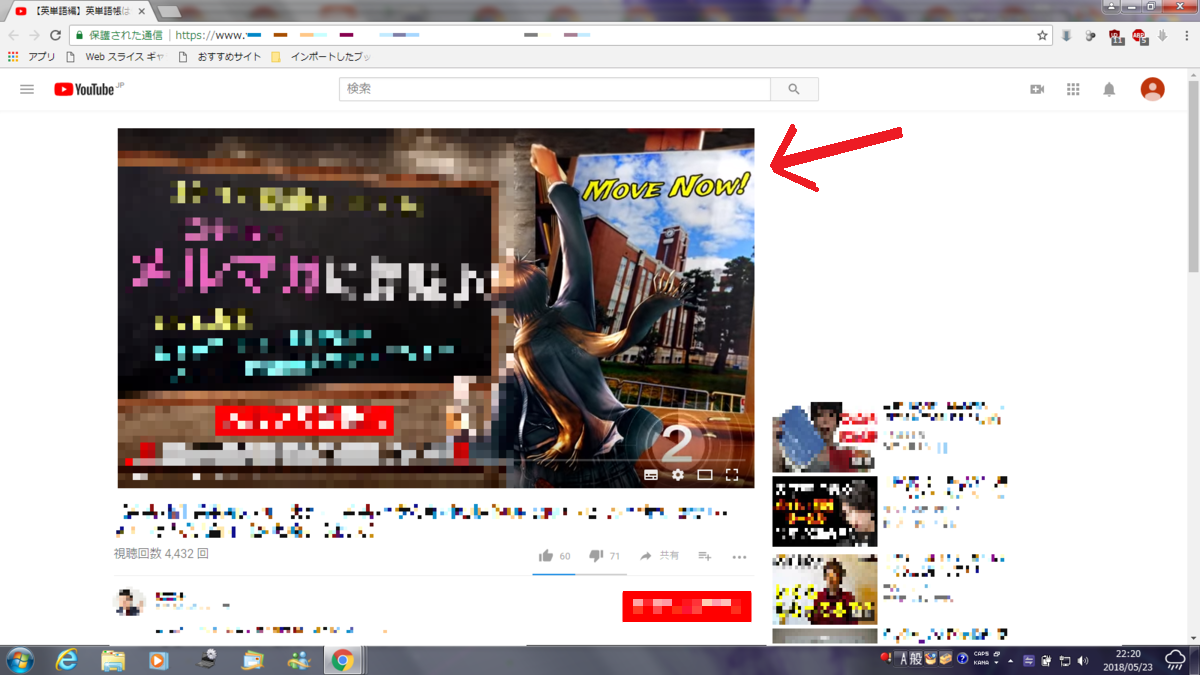1200x675 pixels.
Task: Click the red subscribe button
Action: (686, 606)
